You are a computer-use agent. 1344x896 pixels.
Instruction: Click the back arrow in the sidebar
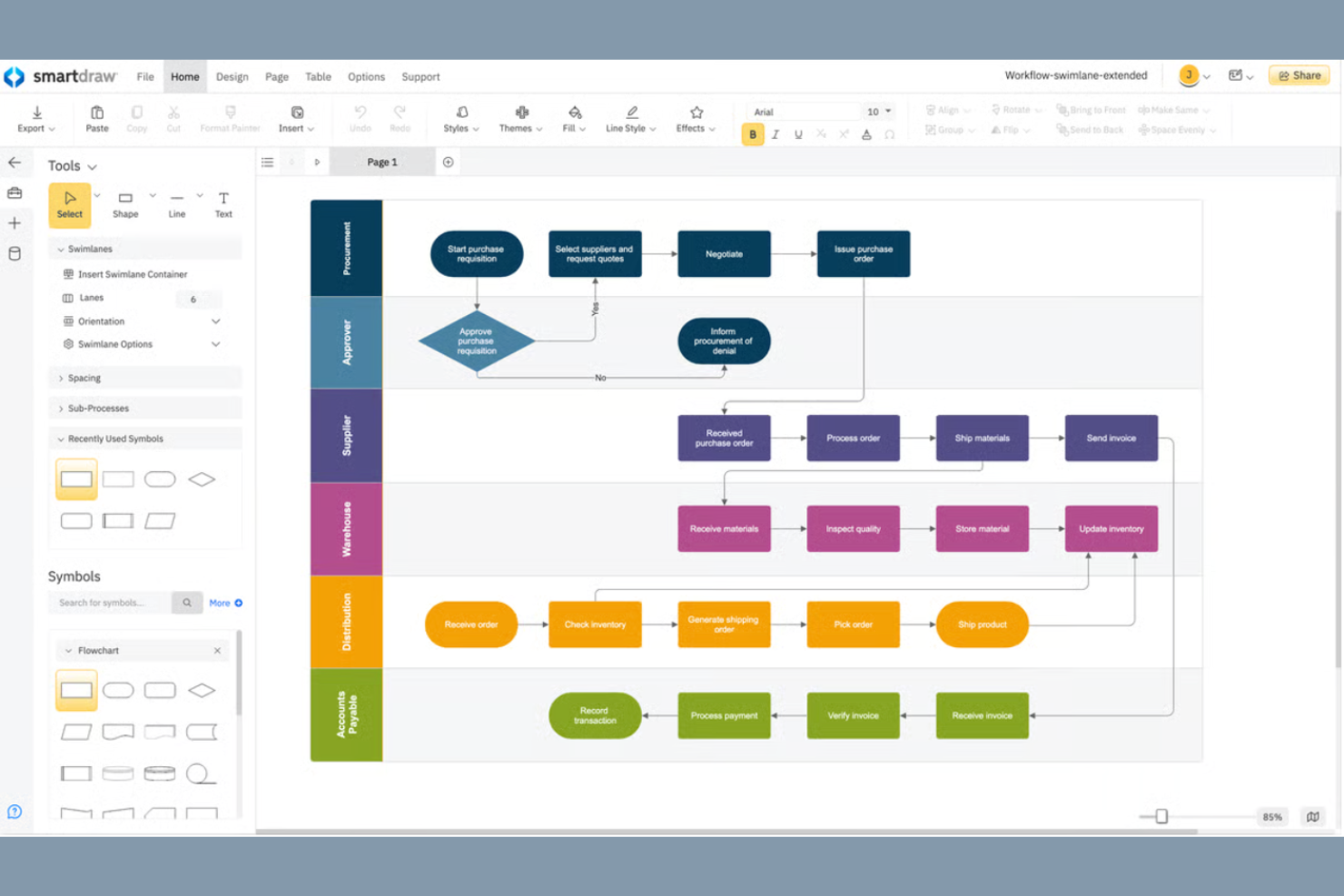(15, 162)
